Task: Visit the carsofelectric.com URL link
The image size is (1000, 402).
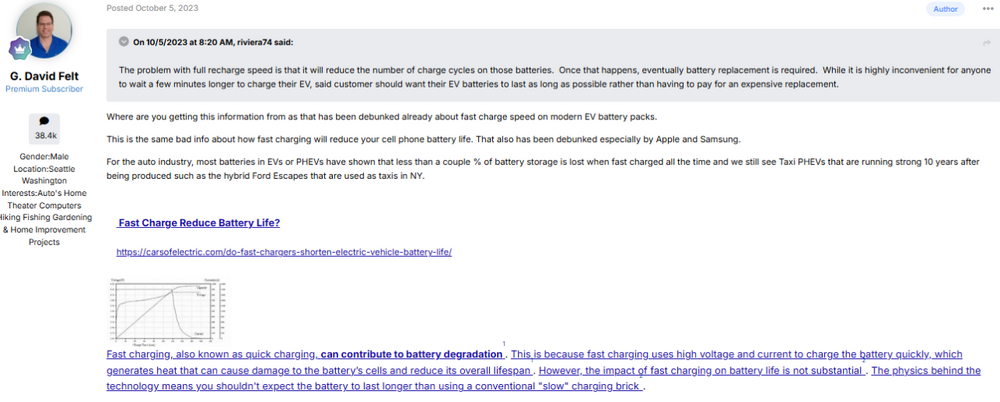Action: (284, 253)
